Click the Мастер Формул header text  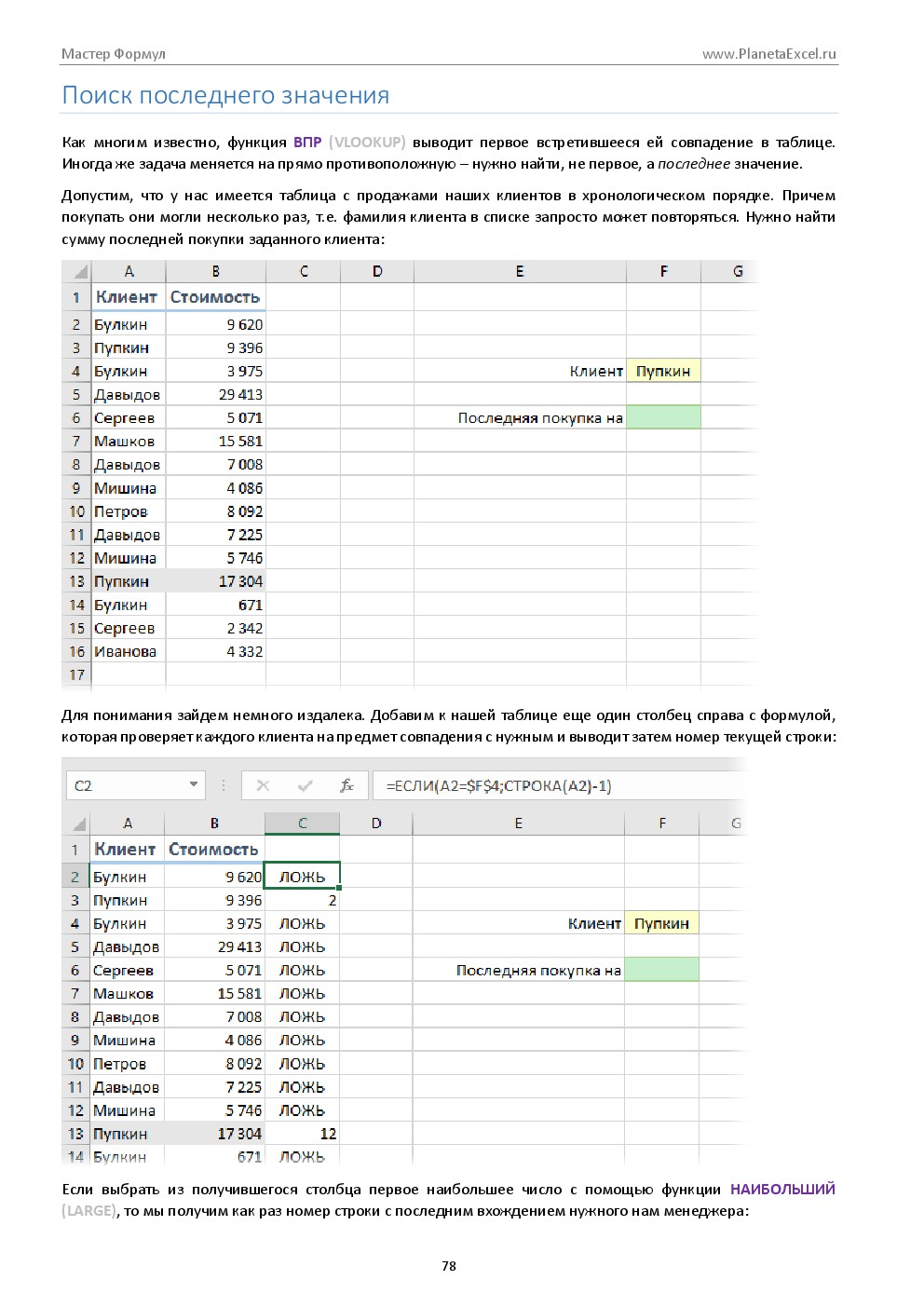(x=114, y=53)
